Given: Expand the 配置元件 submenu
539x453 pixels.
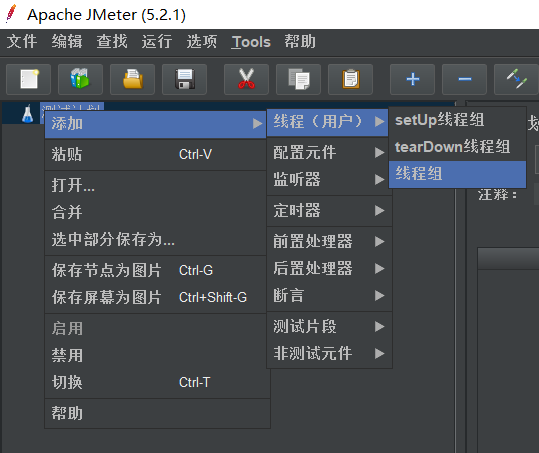Looking at the screenshot, I should click(329, 152).
